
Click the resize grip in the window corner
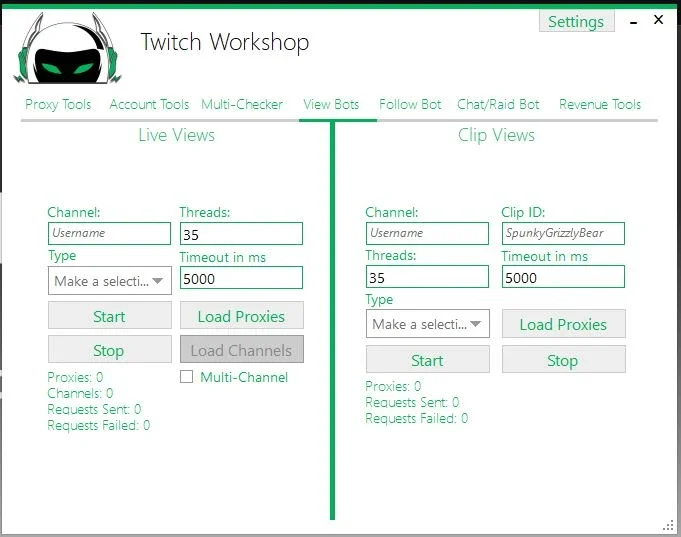coord(668,526)
